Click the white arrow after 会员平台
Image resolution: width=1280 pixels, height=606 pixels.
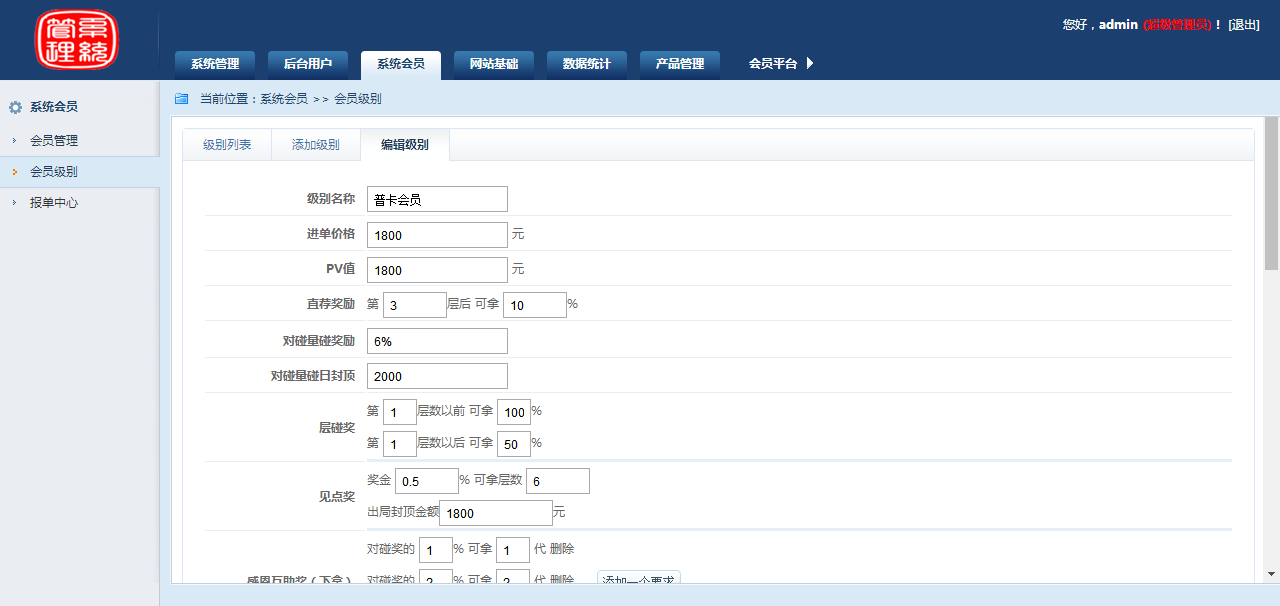point(810,63)
